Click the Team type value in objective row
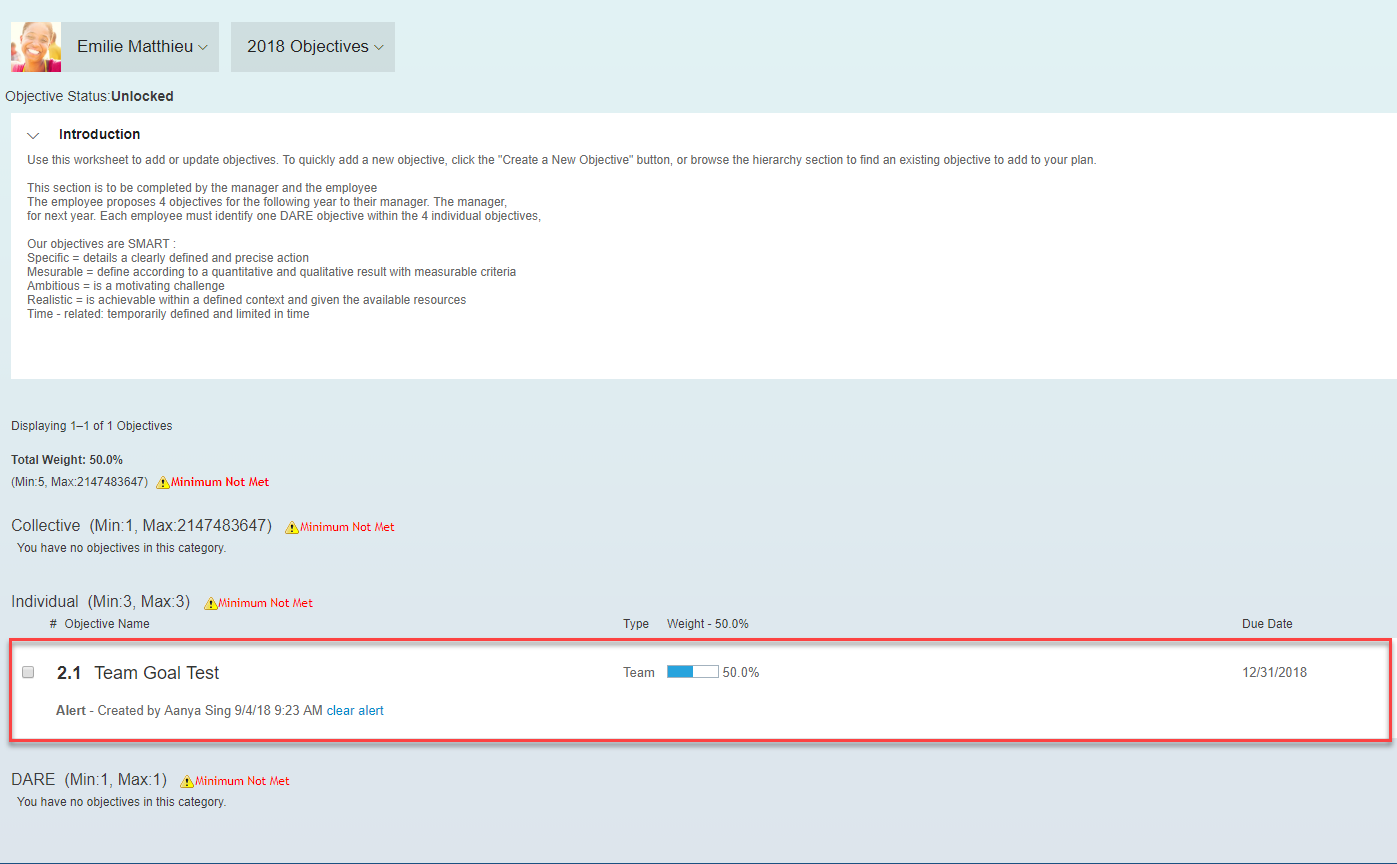Image resolution: width=1397 pixels, height=864 pixels. click(x=639, y=672)
